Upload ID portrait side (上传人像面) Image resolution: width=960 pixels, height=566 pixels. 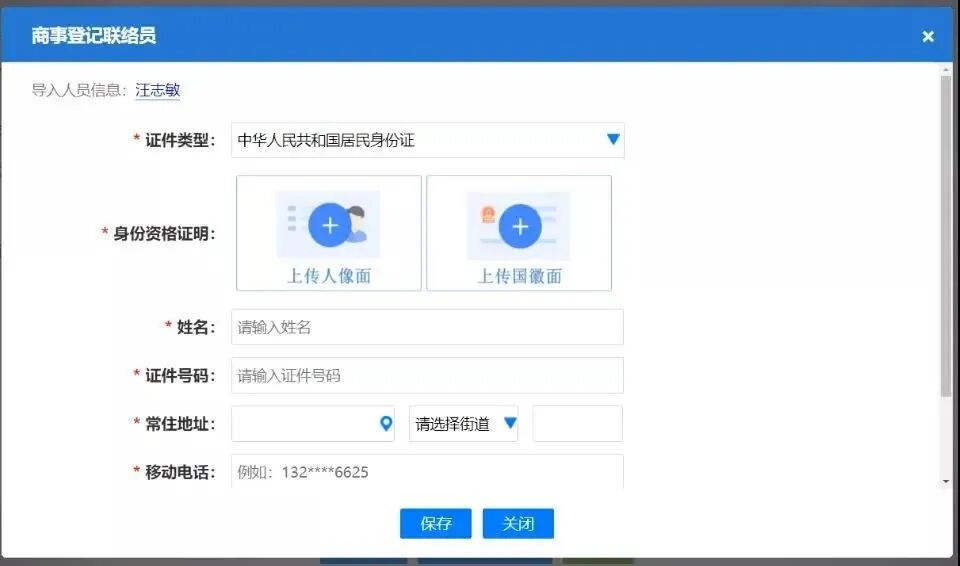(x=329, y=233)
